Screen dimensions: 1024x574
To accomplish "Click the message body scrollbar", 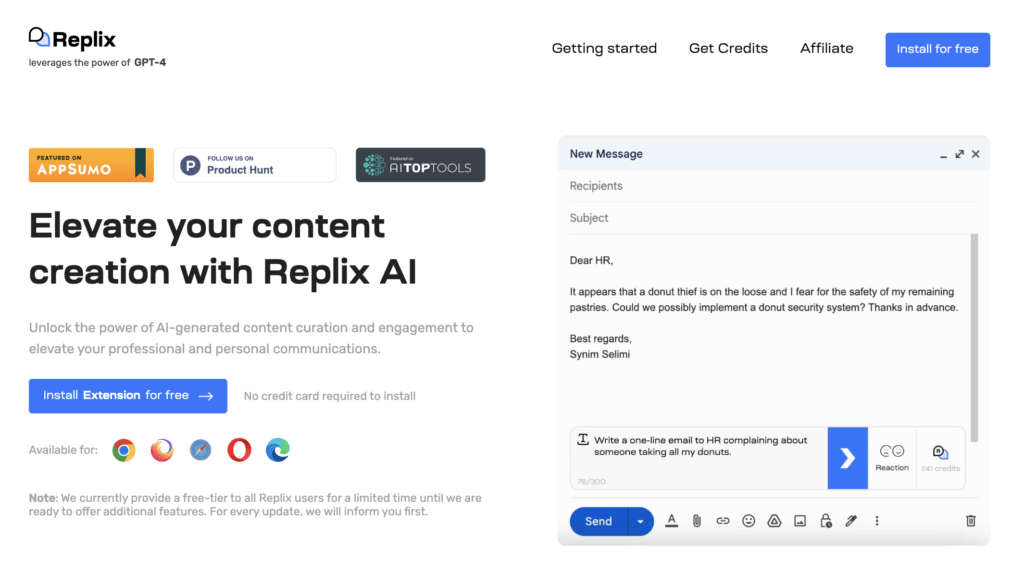I will click(974, 338).
